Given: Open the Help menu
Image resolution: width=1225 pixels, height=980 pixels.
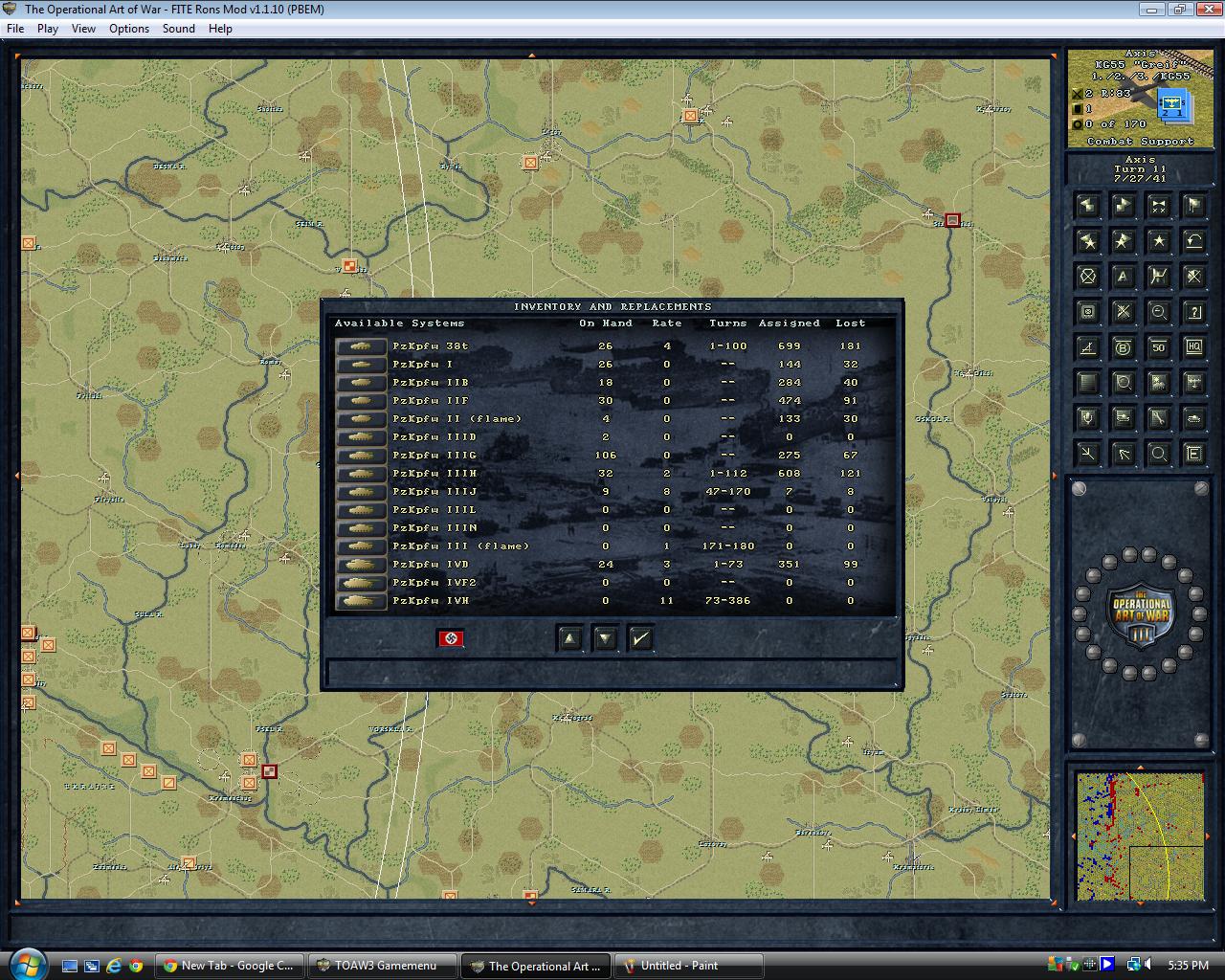Looking at the screenshot, I should tap(220, 29).
